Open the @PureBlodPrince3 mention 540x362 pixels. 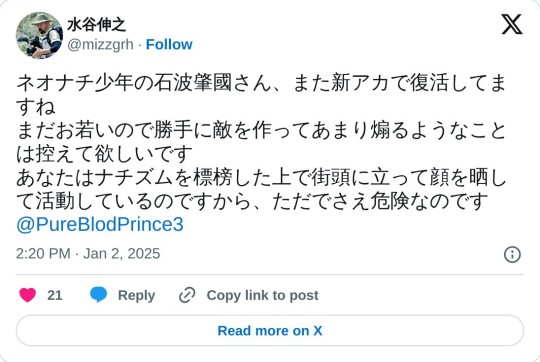tap(100, 225)
